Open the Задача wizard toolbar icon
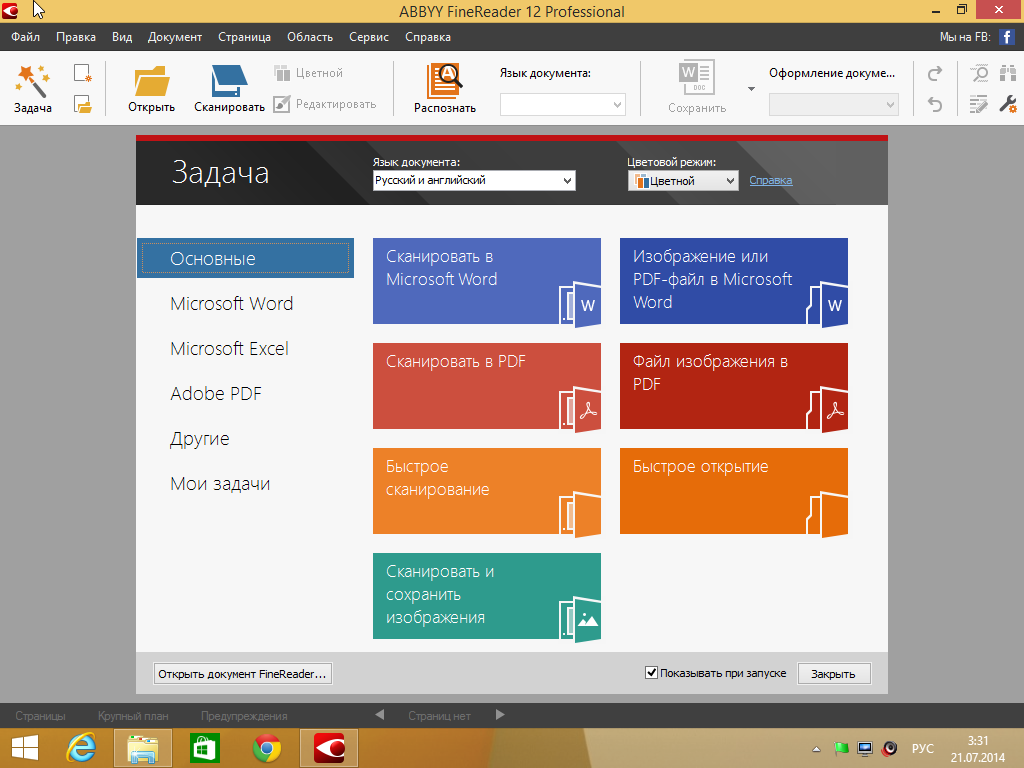Viewport: 1024px width, 768px height. [x=33, y=89]
